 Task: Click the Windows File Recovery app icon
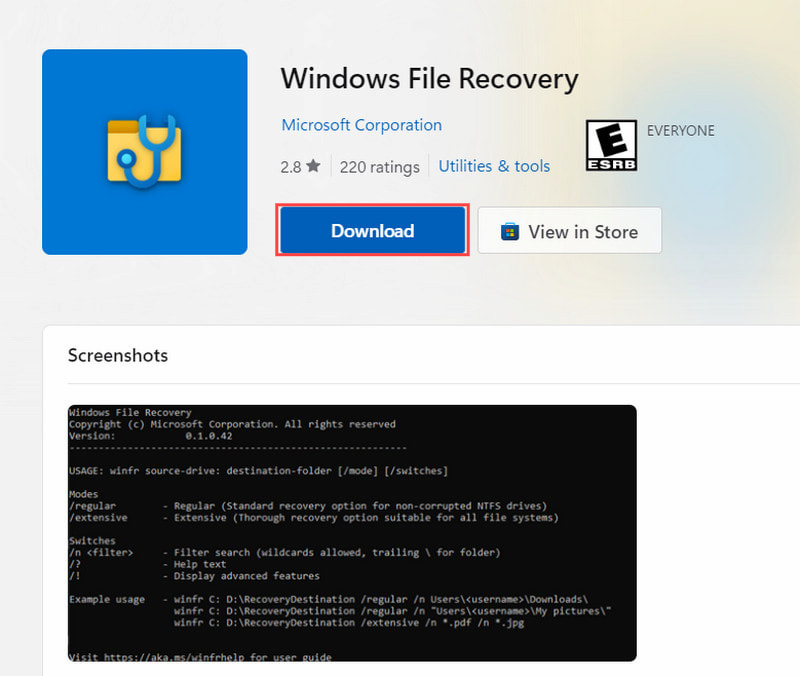tap(145, 152)
